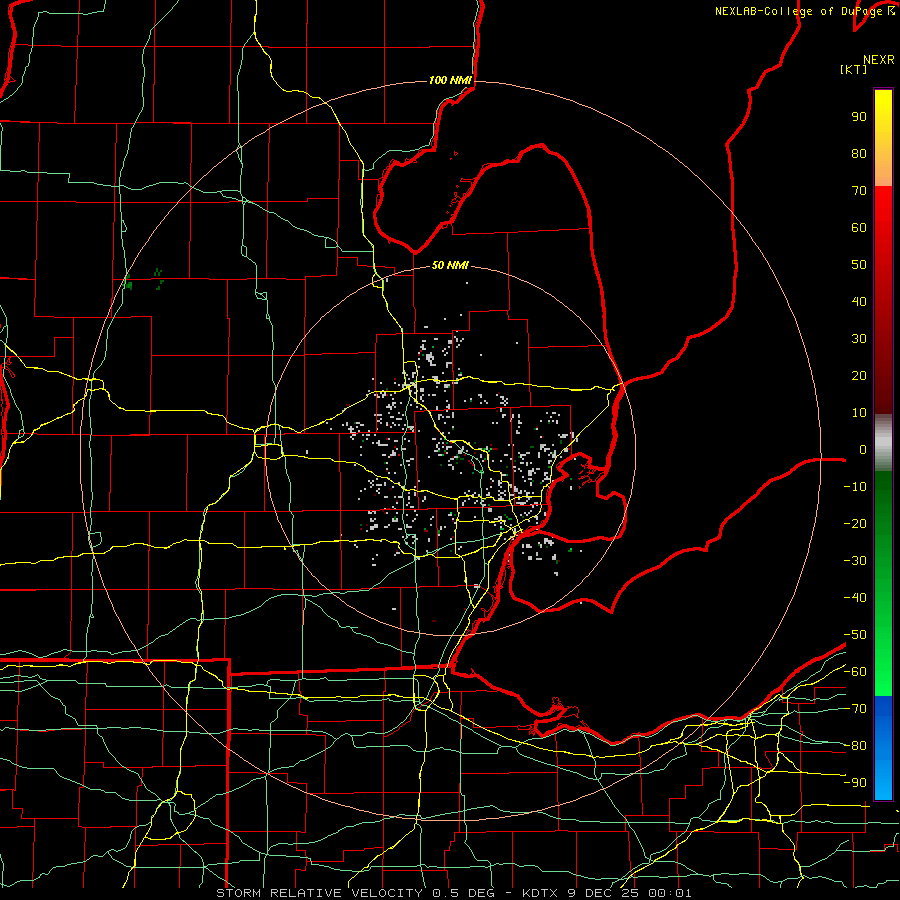Image resolution: width=900 pixels, height=900 pixels.
Task: Click the blue bottom segment of the color scale
Action: (x=883, y=748)
